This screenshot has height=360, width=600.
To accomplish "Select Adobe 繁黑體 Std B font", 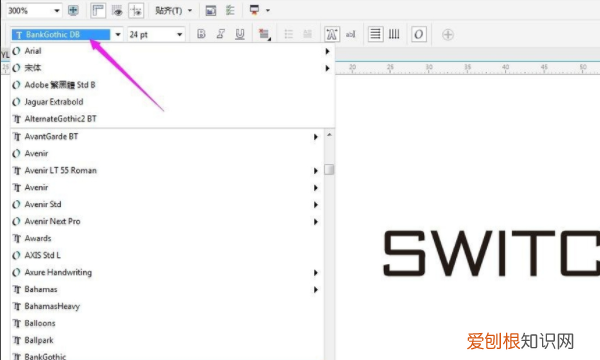I will [x=60, y=85].
